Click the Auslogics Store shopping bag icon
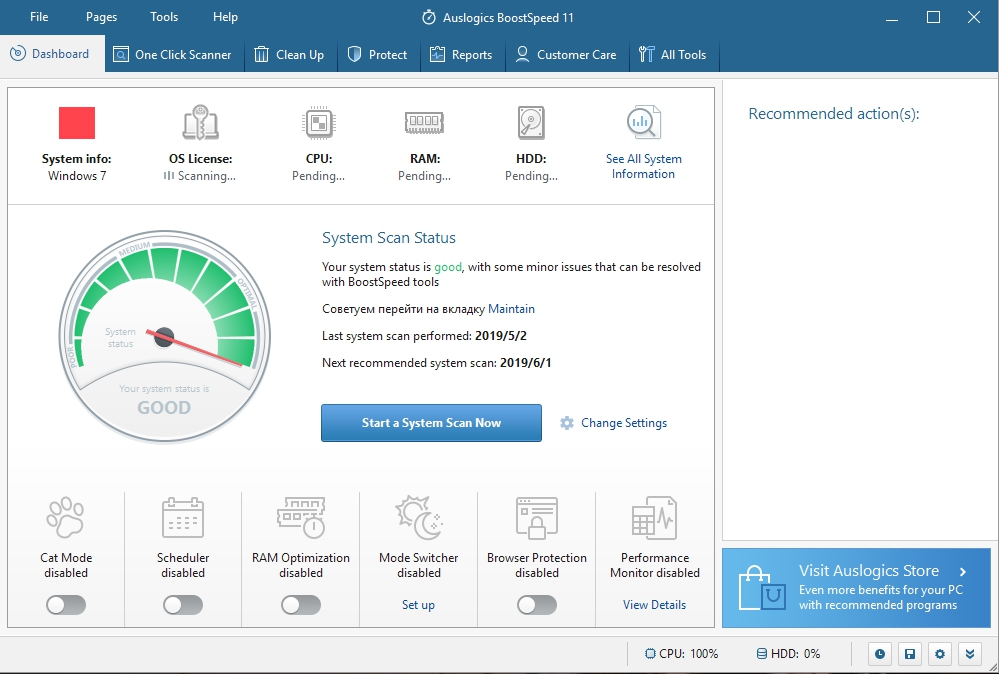The width and height of the screenshot is (999, 674). 762,589
